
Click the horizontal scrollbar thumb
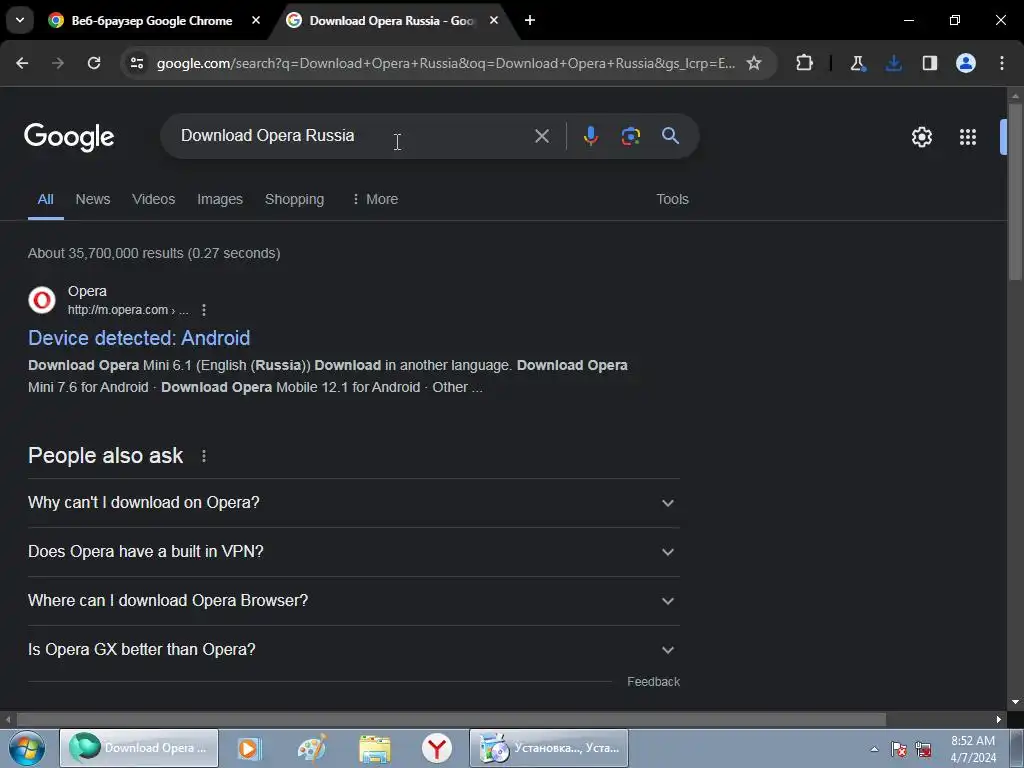click(451, 719)
